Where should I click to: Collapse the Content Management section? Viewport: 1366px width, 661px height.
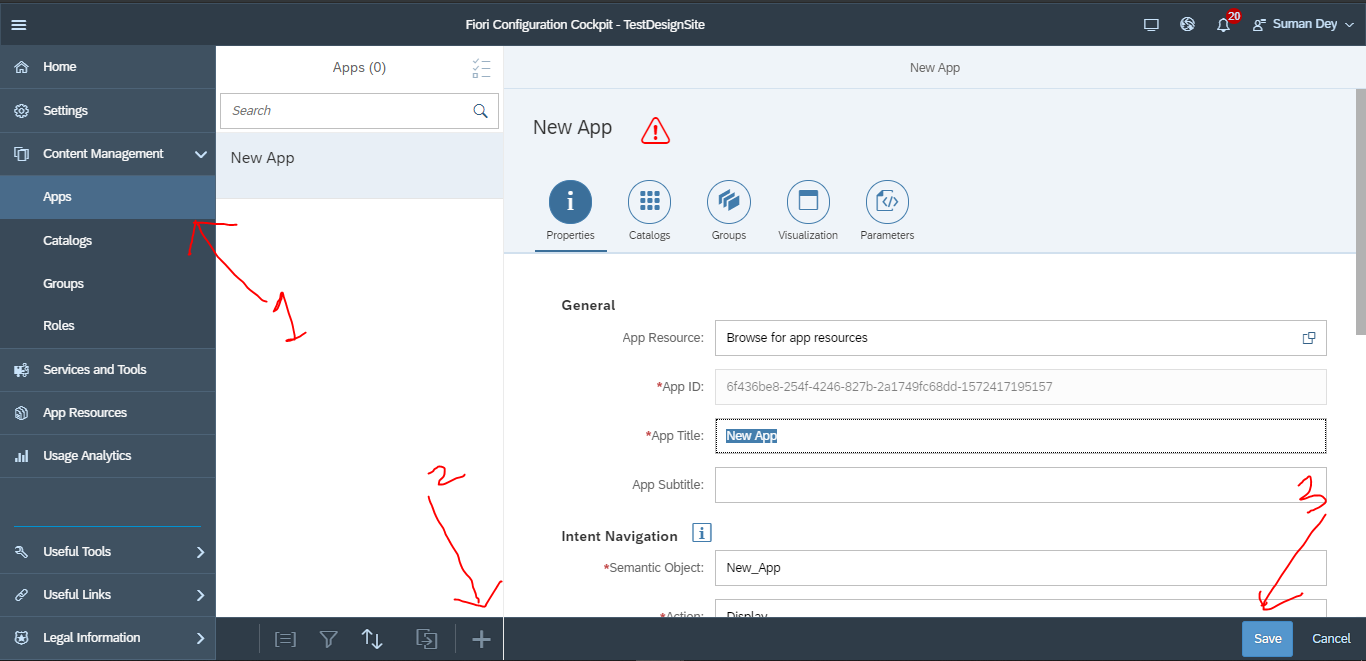200,154
